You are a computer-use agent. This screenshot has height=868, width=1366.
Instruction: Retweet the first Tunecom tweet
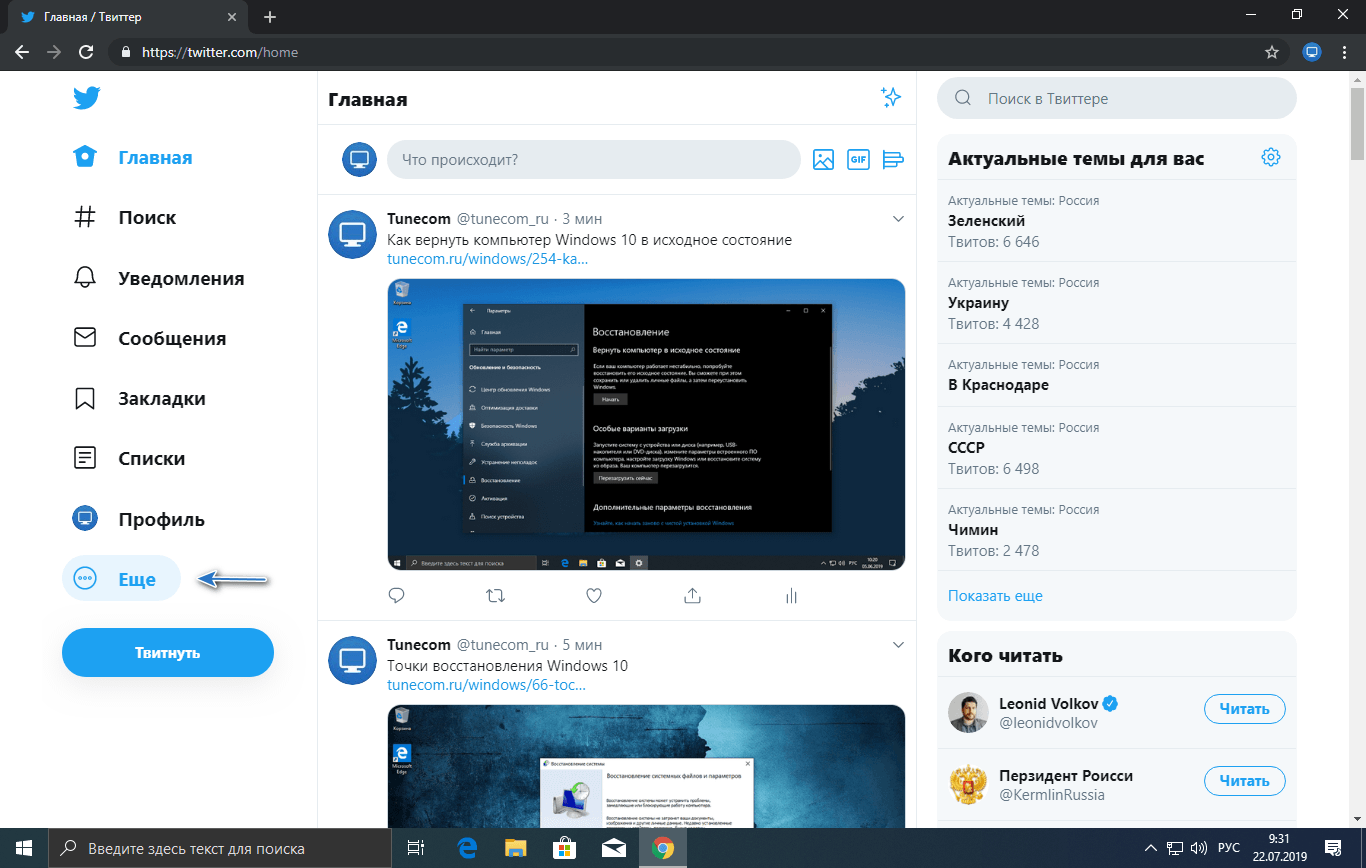495,596
